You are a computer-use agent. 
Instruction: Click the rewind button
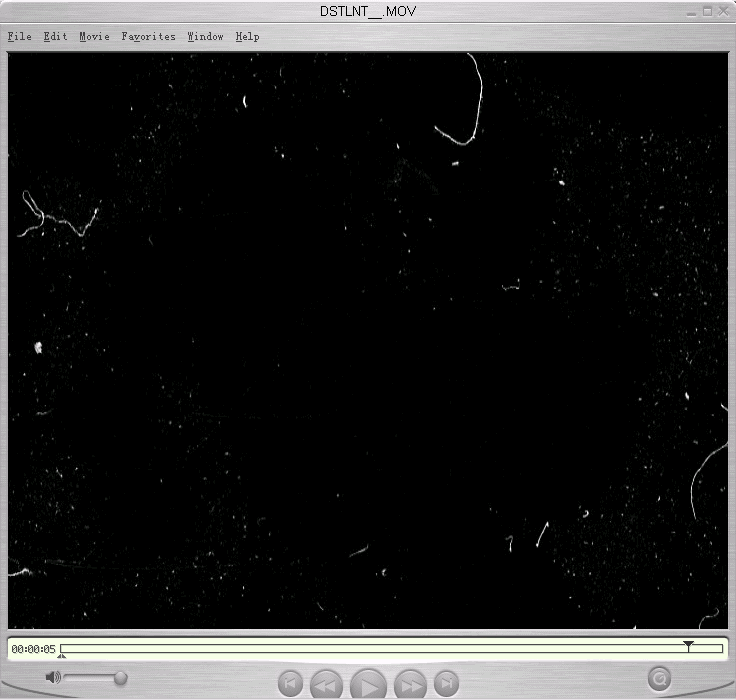(326, 685)
